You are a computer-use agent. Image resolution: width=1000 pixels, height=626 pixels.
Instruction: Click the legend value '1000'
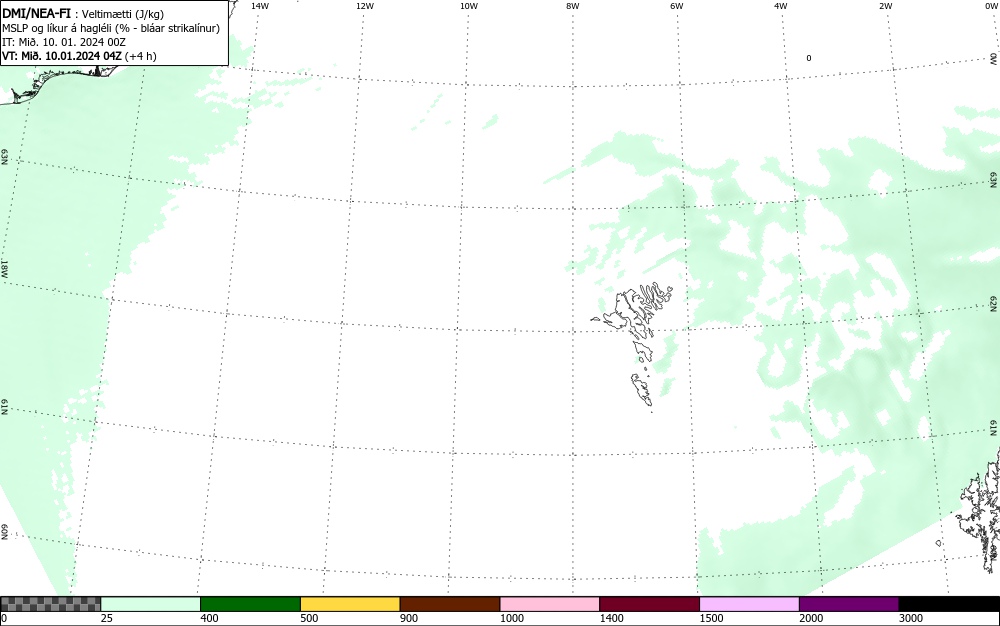tap(511, 618)
